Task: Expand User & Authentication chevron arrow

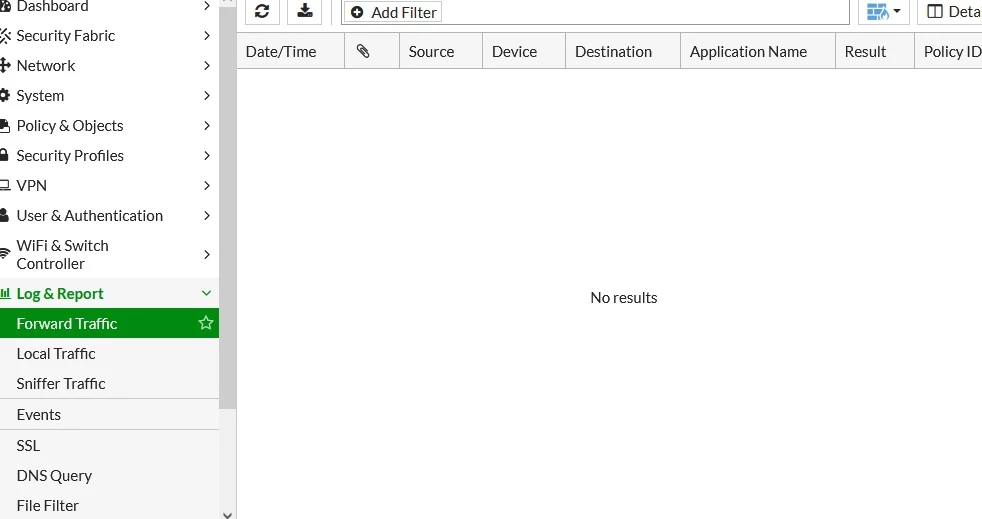Action: click(x=207, y=216)
